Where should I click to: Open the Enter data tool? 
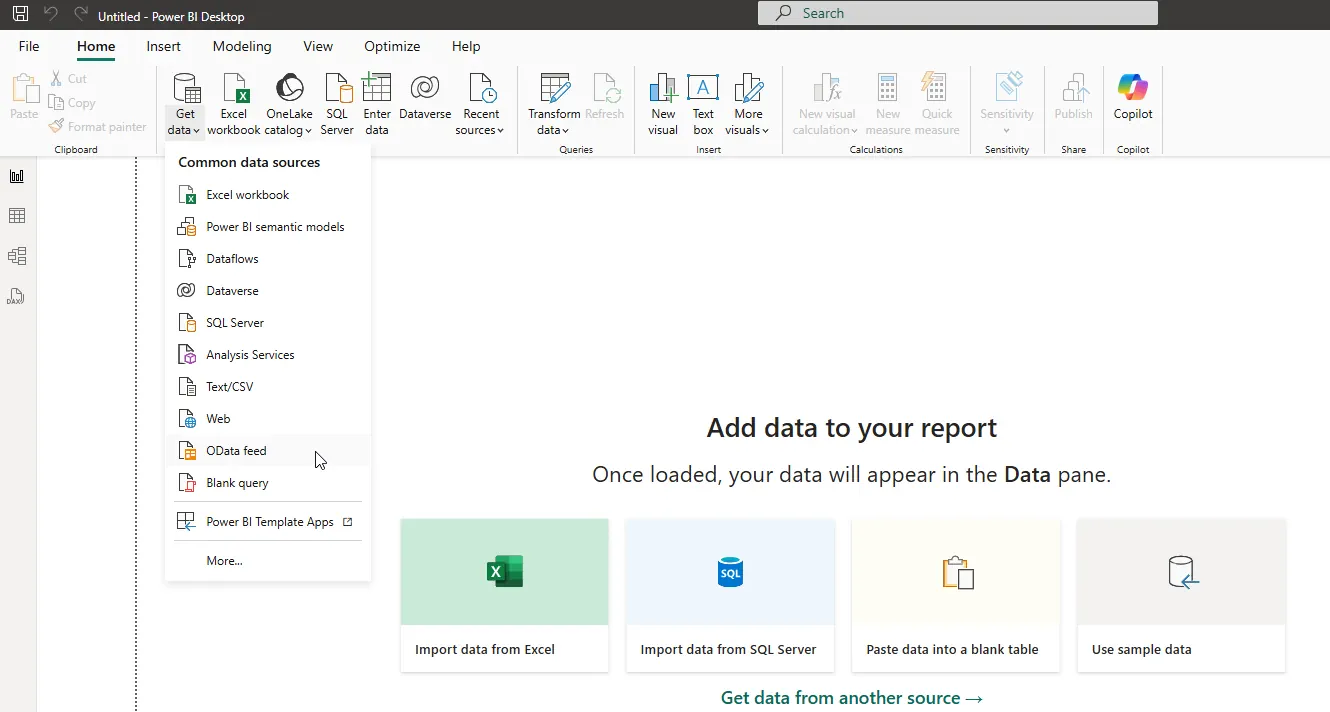(376, 100)
